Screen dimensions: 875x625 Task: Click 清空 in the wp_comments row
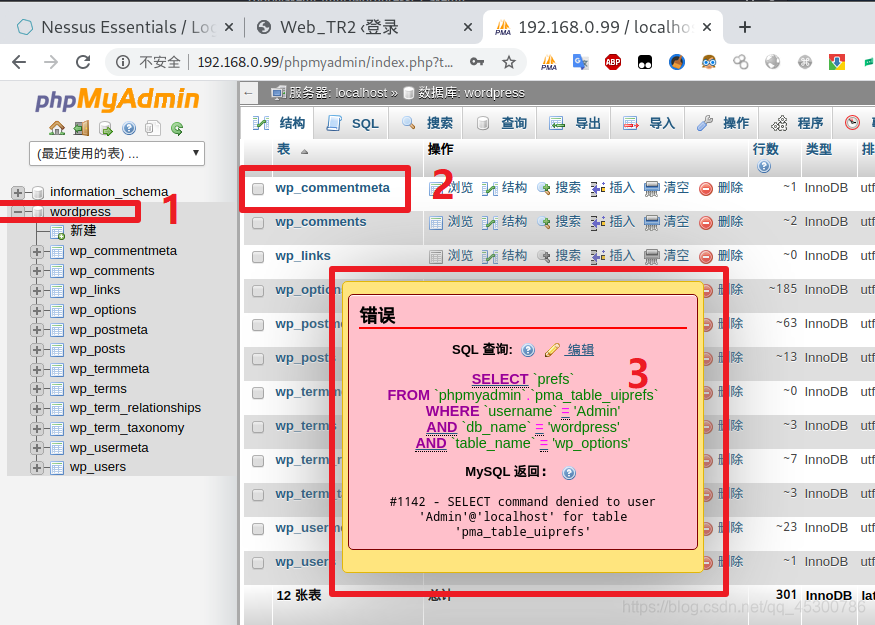point(666,222)
